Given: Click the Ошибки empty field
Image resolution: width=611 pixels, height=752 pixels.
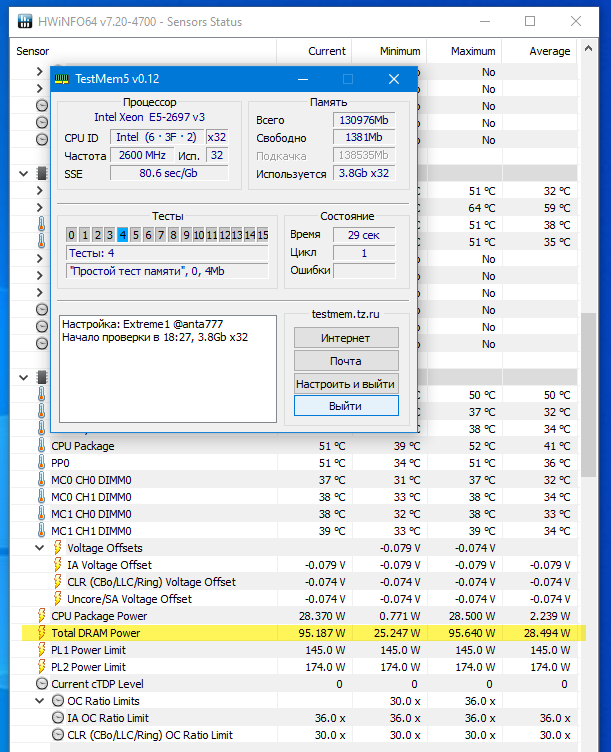Looking at the screenshot, I should 364,270.
